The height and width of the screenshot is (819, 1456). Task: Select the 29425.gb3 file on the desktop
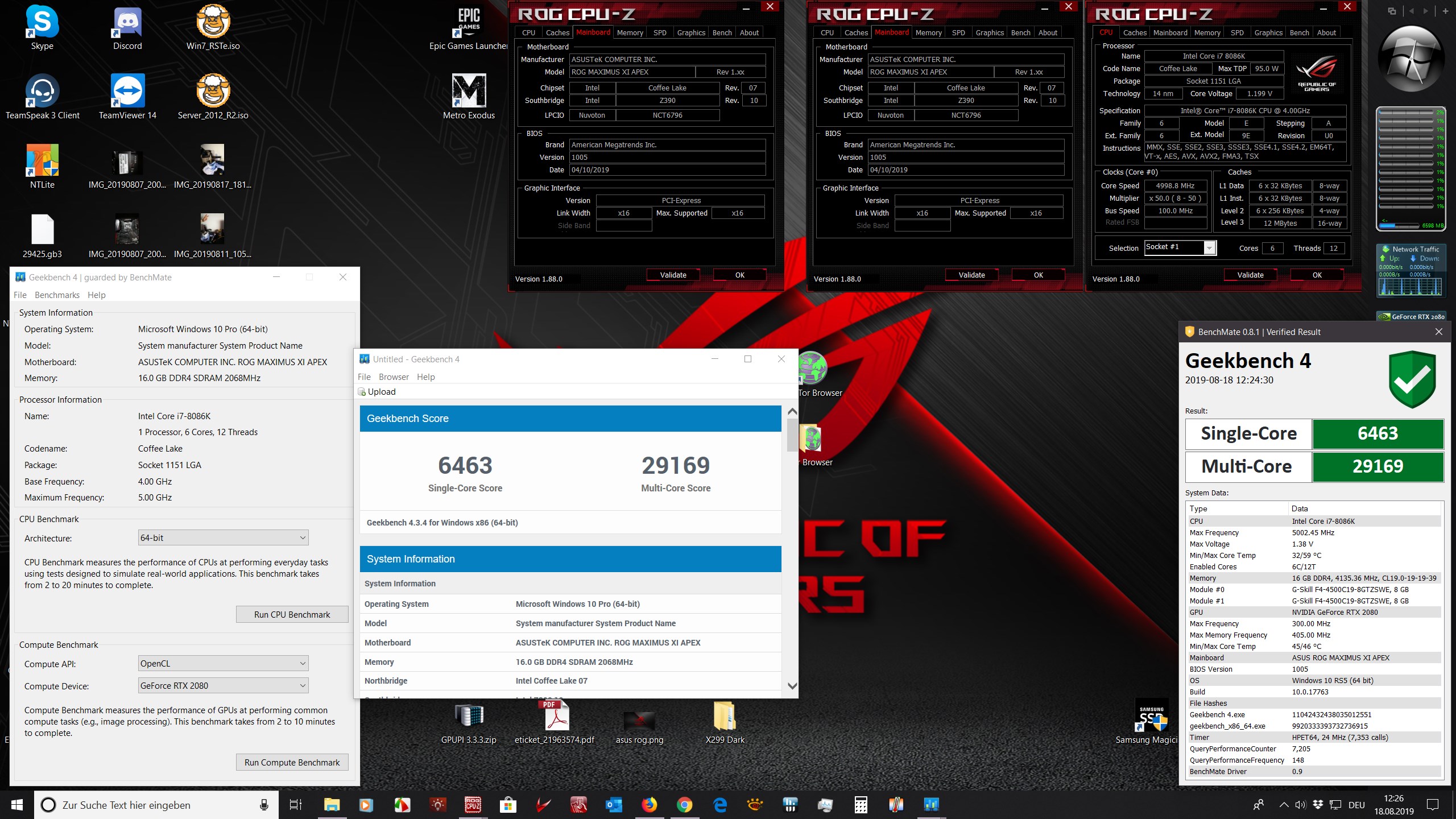click(x=42, y=235)
